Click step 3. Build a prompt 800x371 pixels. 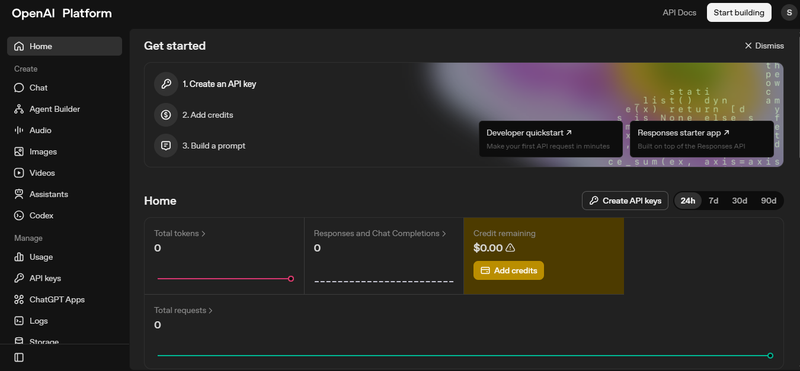pyautogui.click(x=214, y=146)
